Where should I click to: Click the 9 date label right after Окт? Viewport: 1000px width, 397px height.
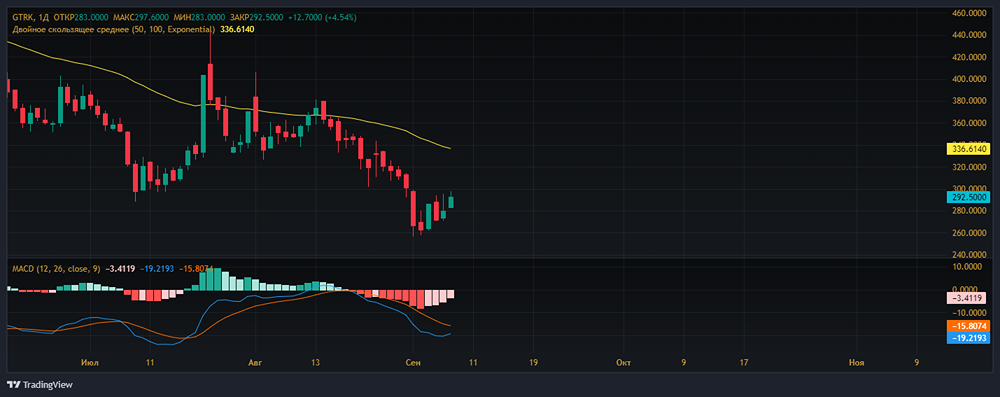[x=684, y=363]
